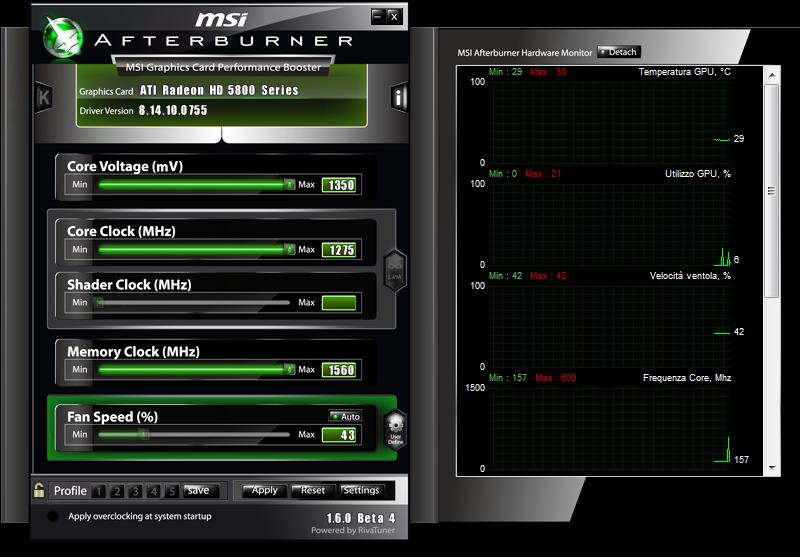
Task: Click the driver version 8.14.10.0755 text
Action: pos(173,110)
